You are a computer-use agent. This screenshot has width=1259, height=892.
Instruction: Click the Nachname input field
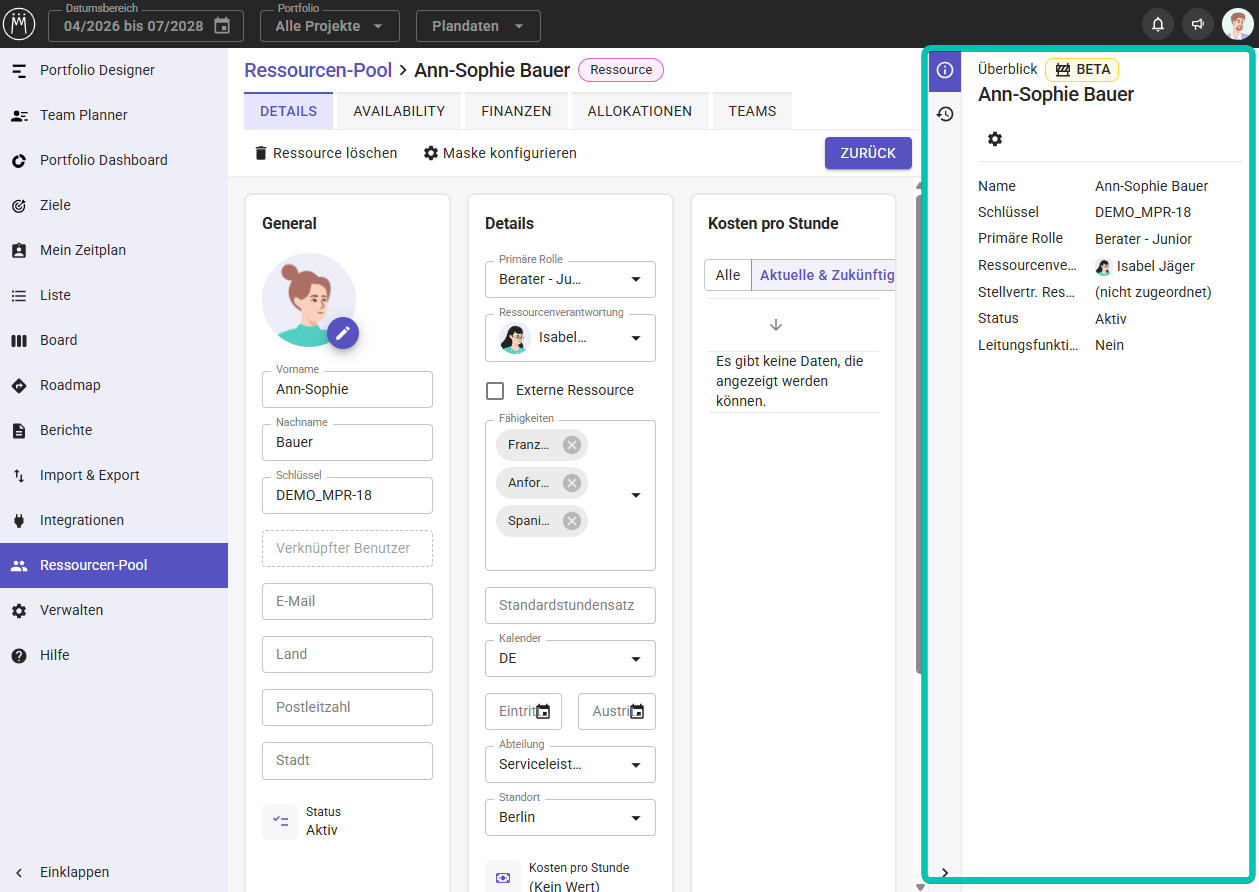point(347,442)
